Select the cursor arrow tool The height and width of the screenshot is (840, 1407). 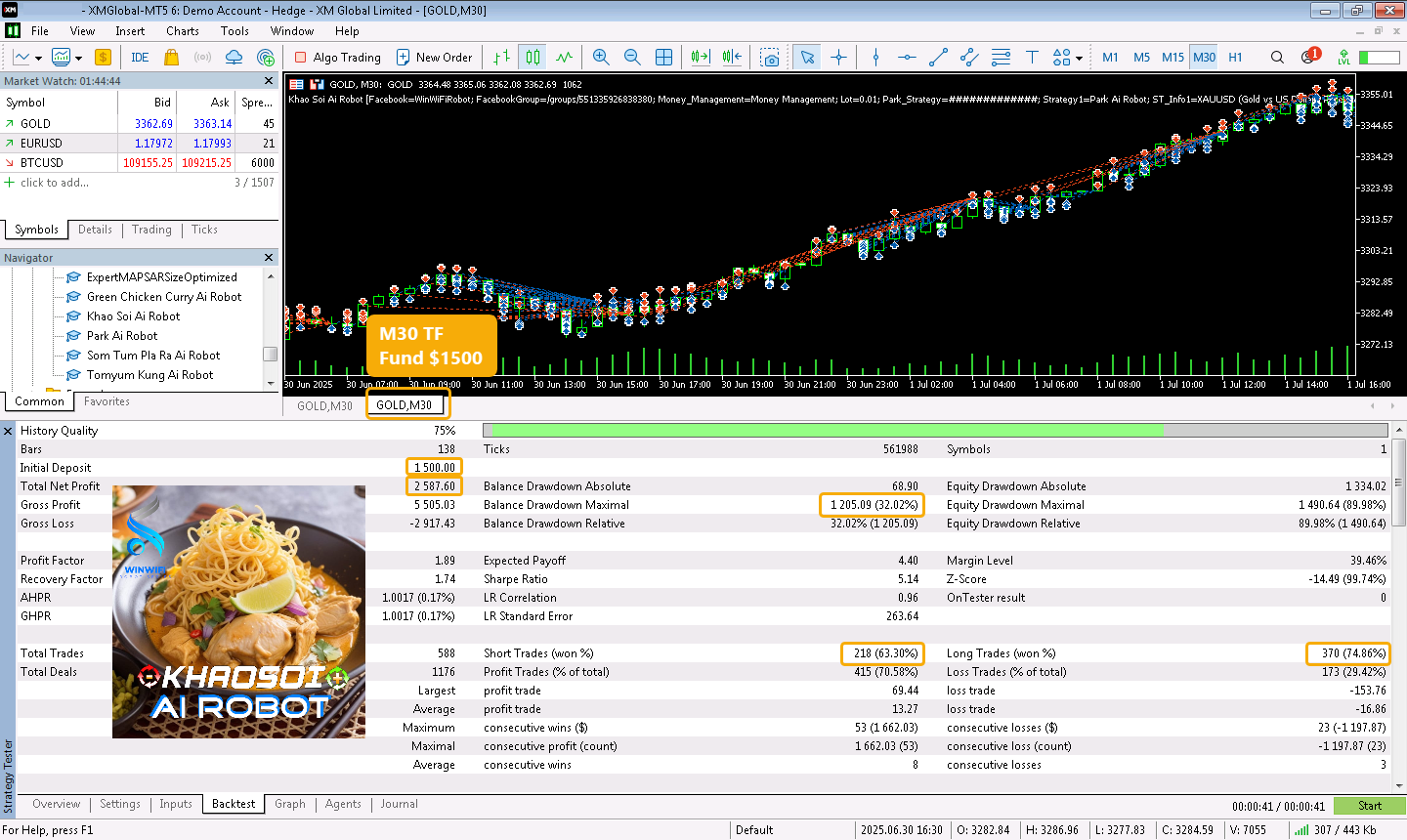[x=807, y=58]
